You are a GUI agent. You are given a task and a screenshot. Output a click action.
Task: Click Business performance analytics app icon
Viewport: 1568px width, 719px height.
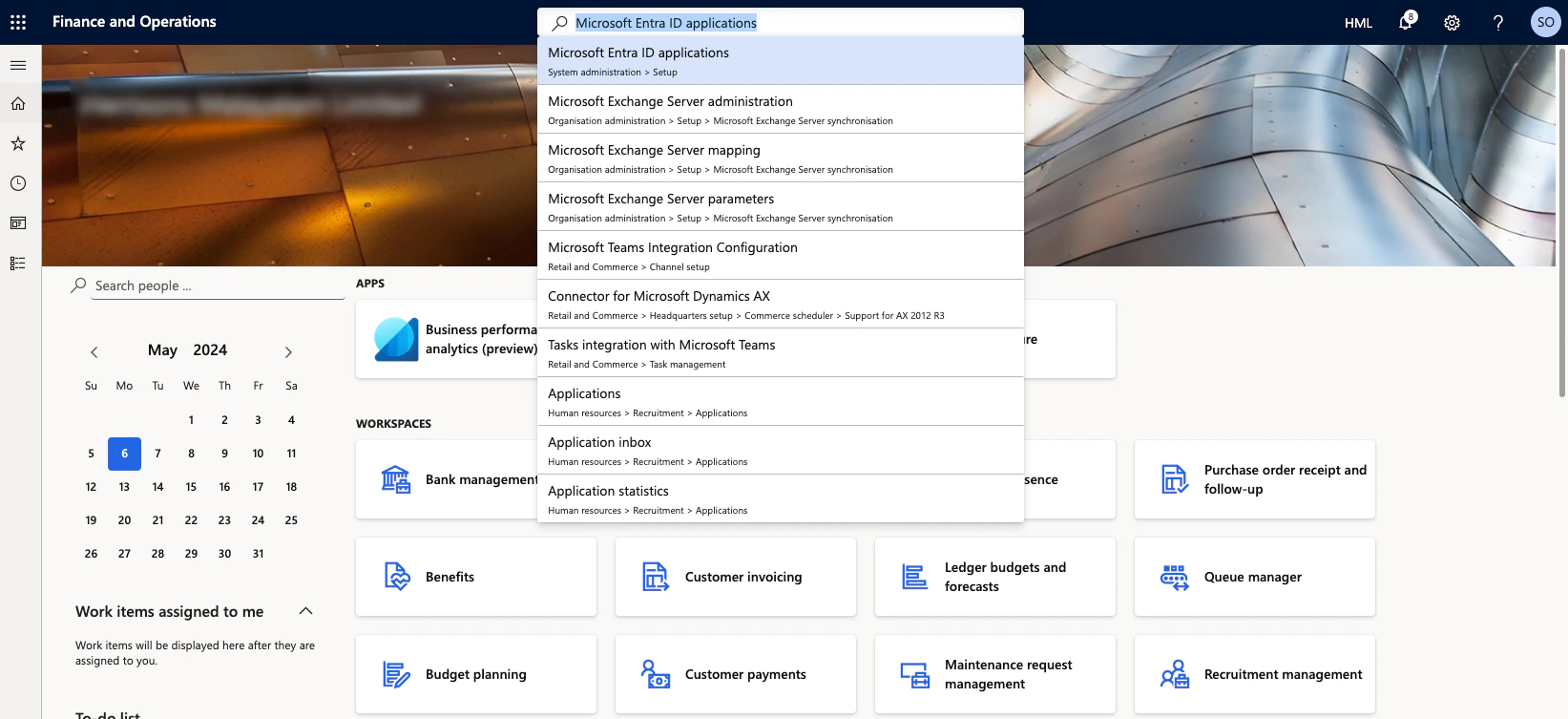coord(396,339)
